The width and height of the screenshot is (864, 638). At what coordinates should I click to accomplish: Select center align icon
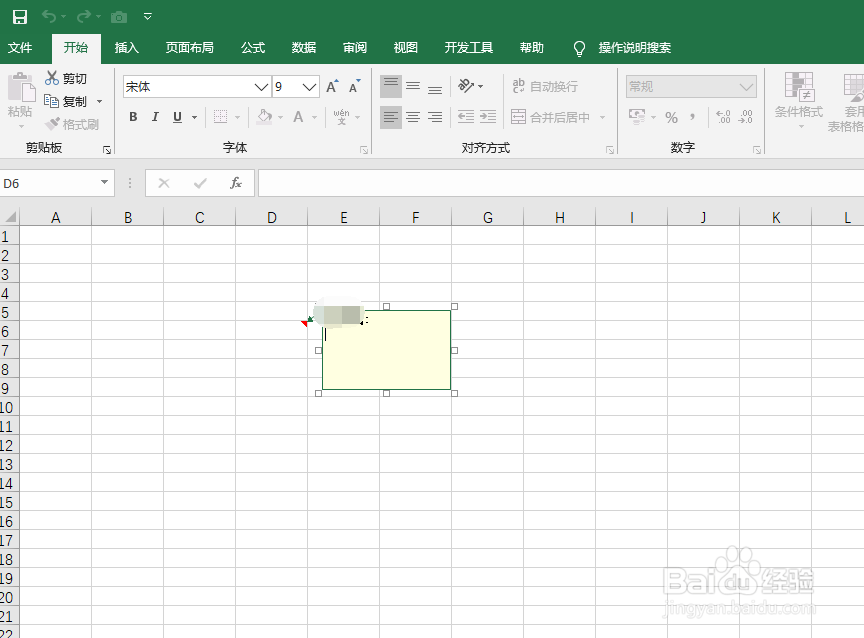pyautogui.click(x=413, y=117)
